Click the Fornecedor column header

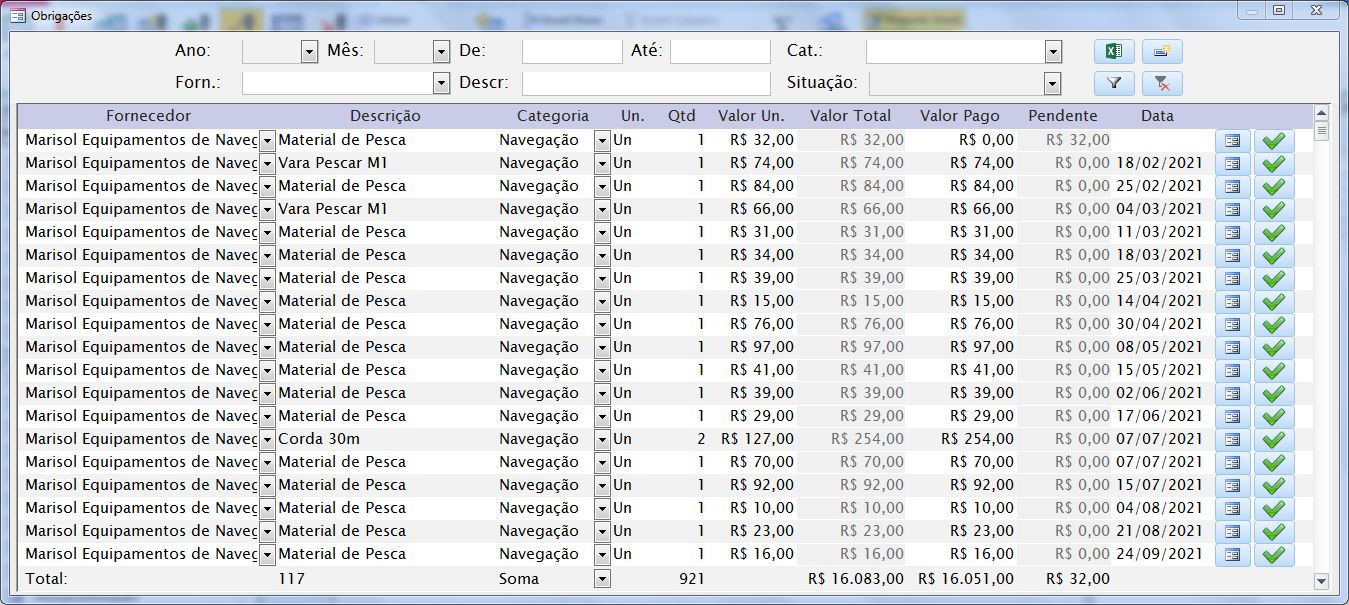(148, 116)
